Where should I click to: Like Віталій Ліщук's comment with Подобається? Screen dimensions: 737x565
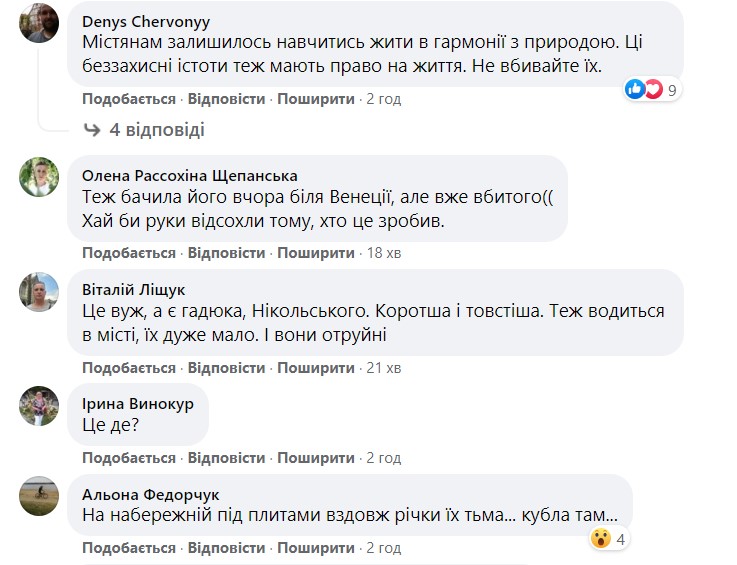click(x=128, y=368)
